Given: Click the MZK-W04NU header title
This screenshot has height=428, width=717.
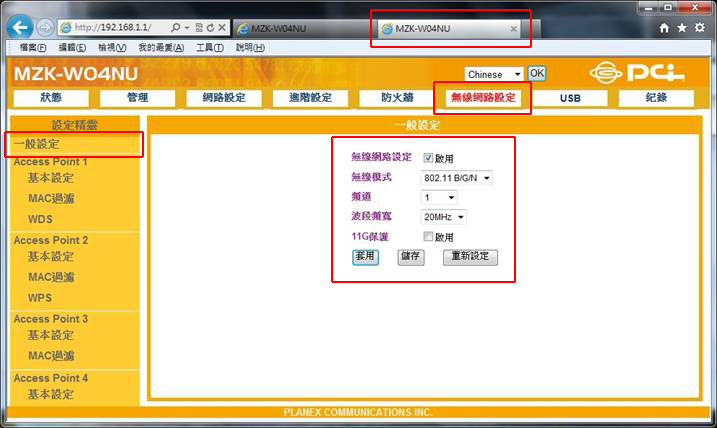Looking at the screenshot, I should [x=76, y=74].
